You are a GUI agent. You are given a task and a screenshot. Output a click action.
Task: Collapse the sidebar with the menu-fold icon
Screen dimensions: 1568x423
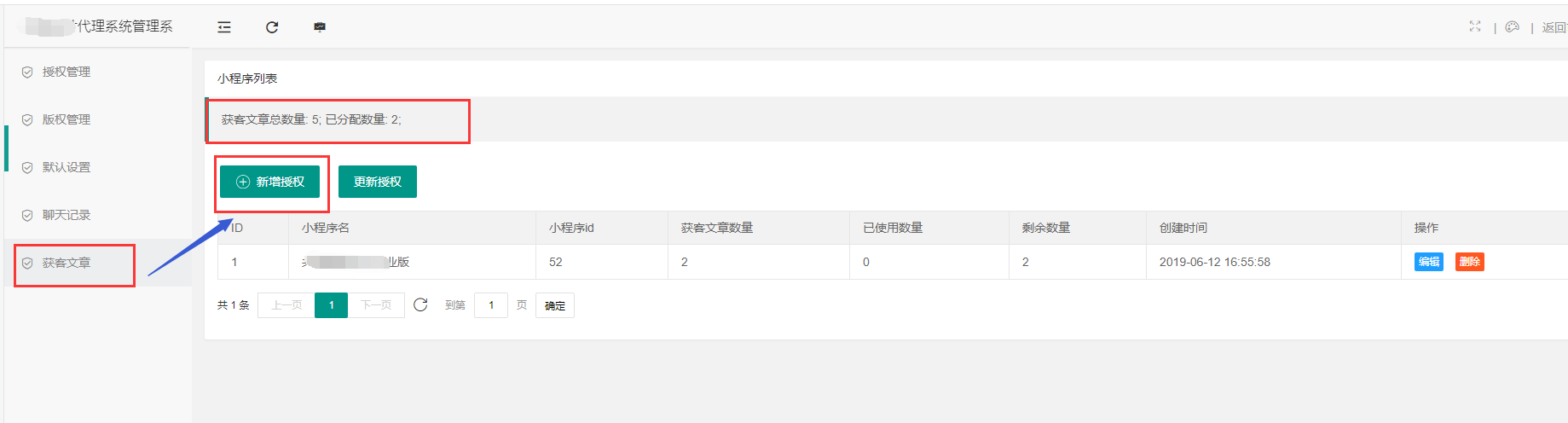click(224, 27)
